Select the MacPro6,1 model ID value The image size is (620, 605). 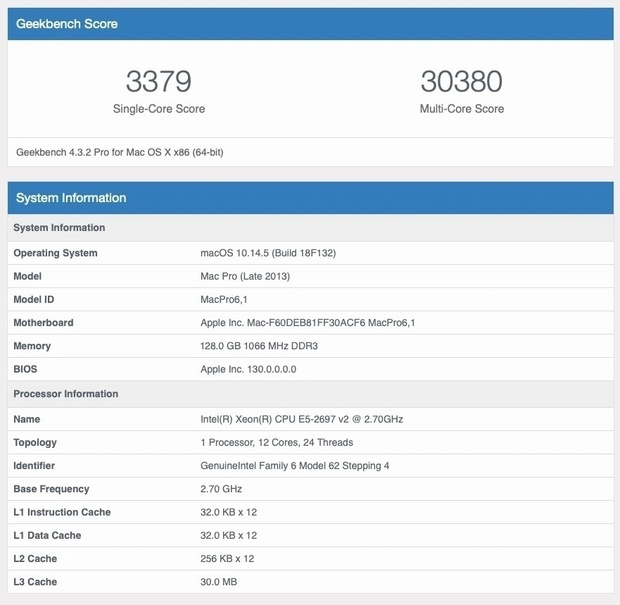224,299
